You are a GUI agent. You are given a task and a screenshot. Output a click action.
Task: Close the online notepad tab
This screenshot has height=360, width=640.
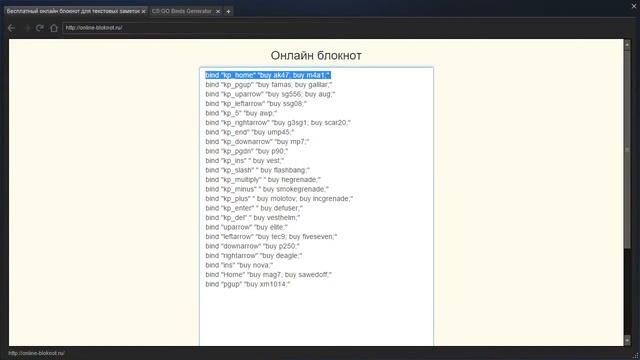(x=143, y=11)
